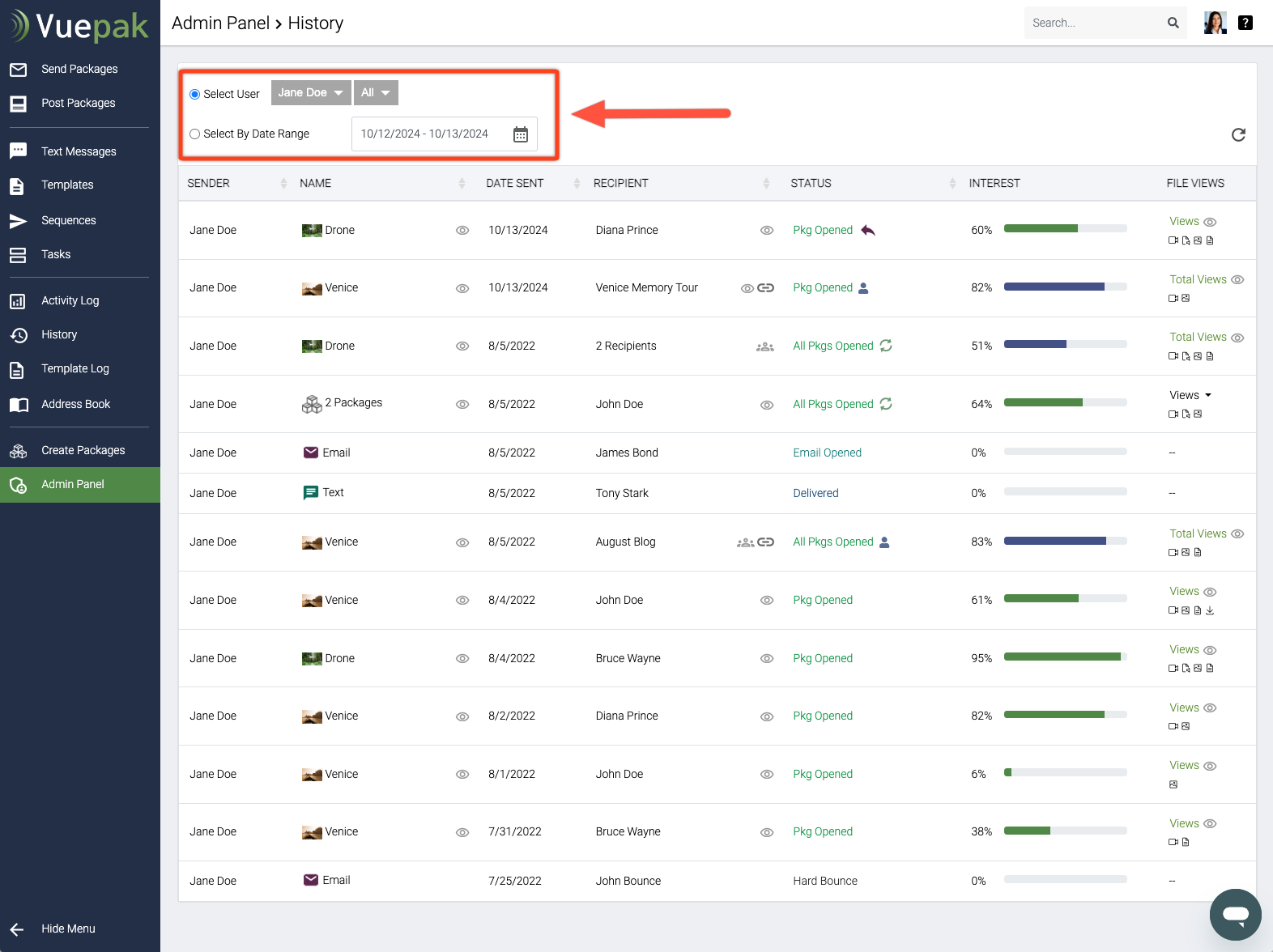Click the user profile avatar
This screenshot has height=952, width=1273.
(1215, 23)
